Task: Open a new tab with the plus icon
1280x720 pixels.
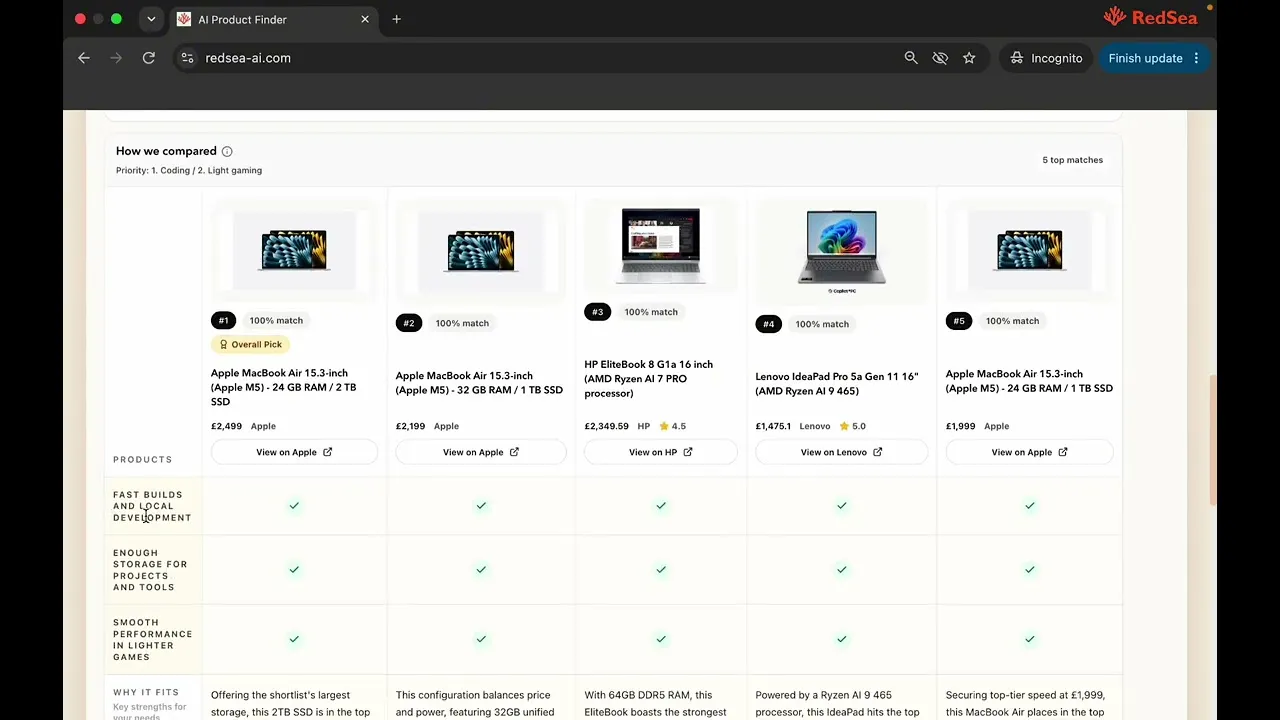Action: click(x=397, y=19)
